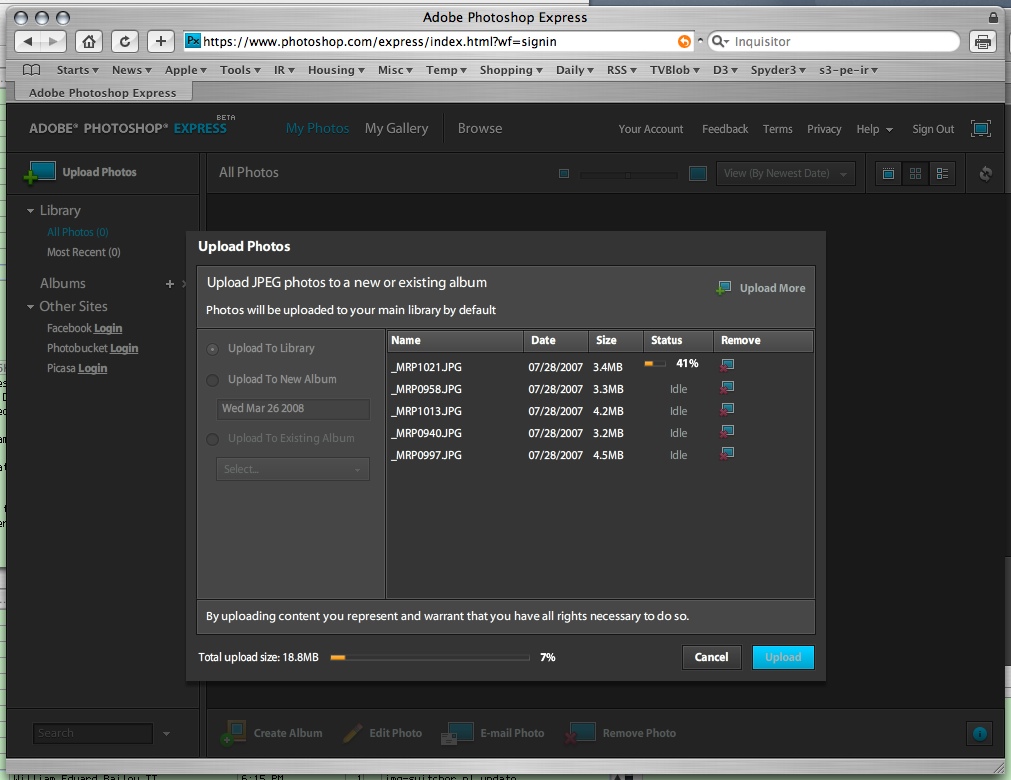Click the refresh icon in photo toolbar
Image resolution: width=1011 pixels, height=780 pixels.
(x=985, y=173)
